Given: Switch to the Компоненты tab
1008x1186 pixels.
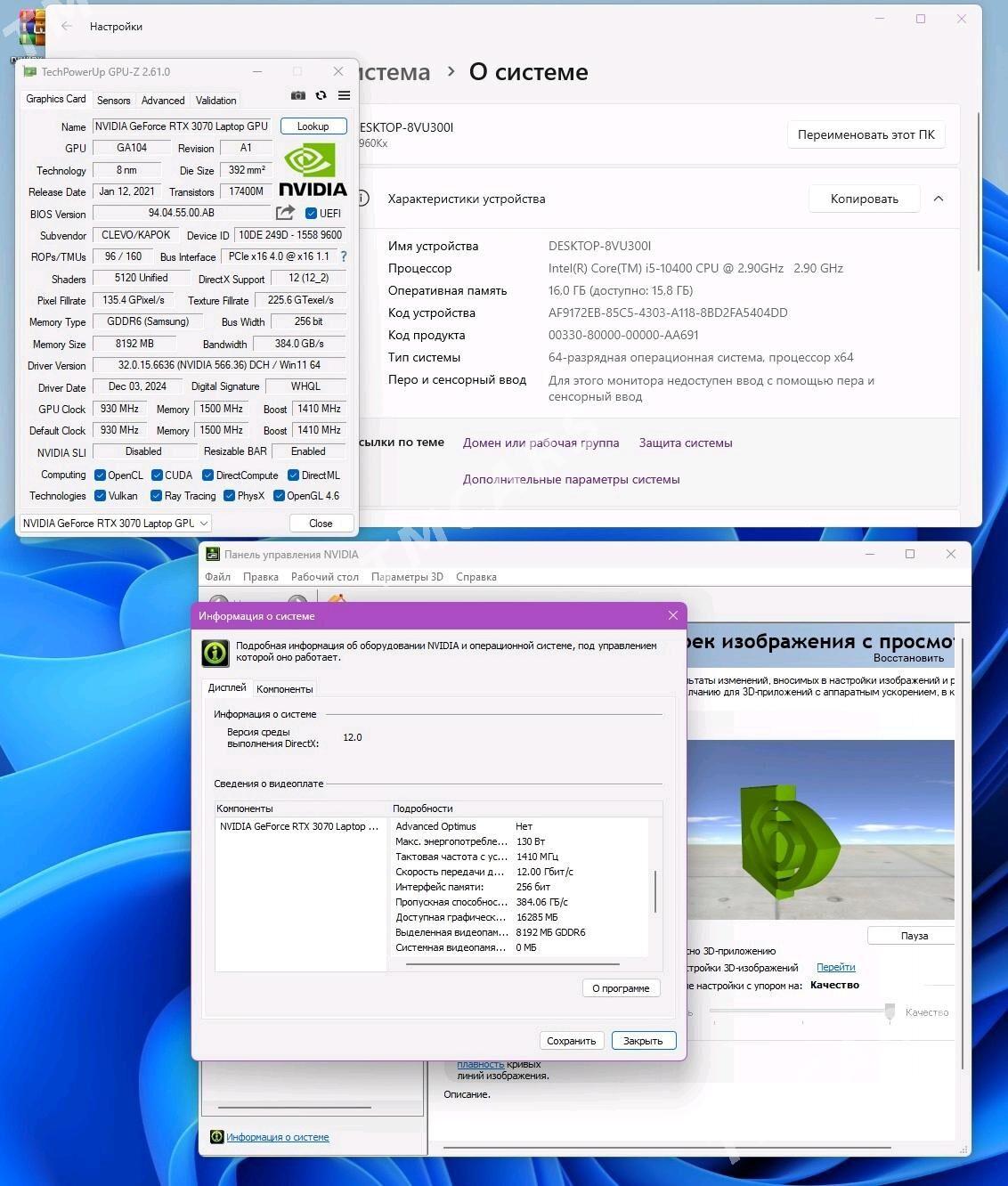Looking at the screenshot, I should coord(285,689).
